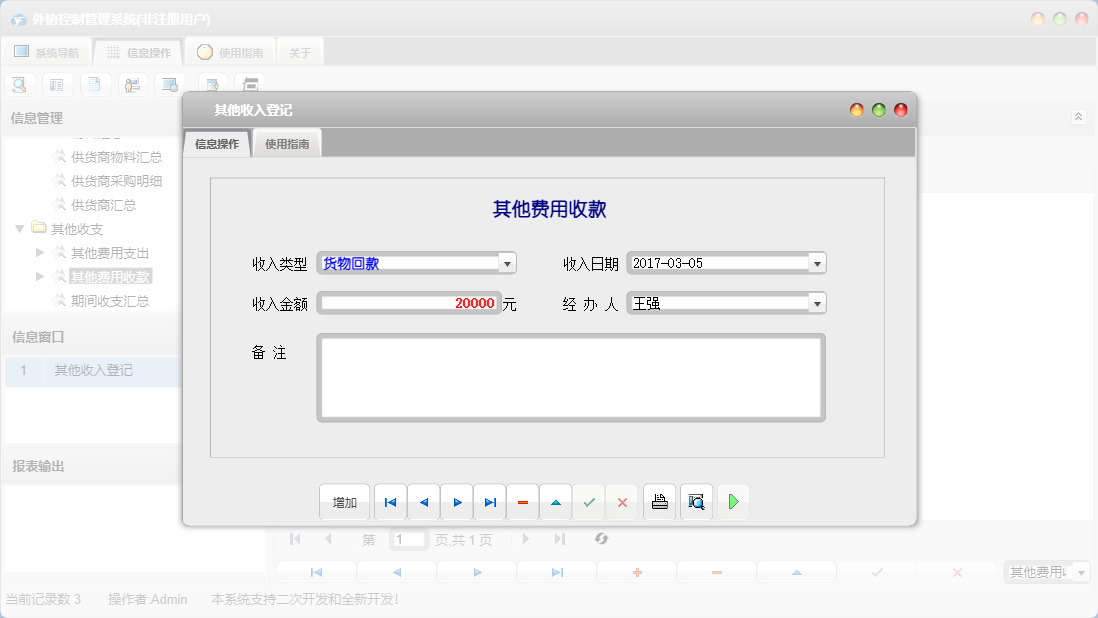The image size is (1098, 618).
Task: Jump to the first record in the dialog
Action: (390, 502)
